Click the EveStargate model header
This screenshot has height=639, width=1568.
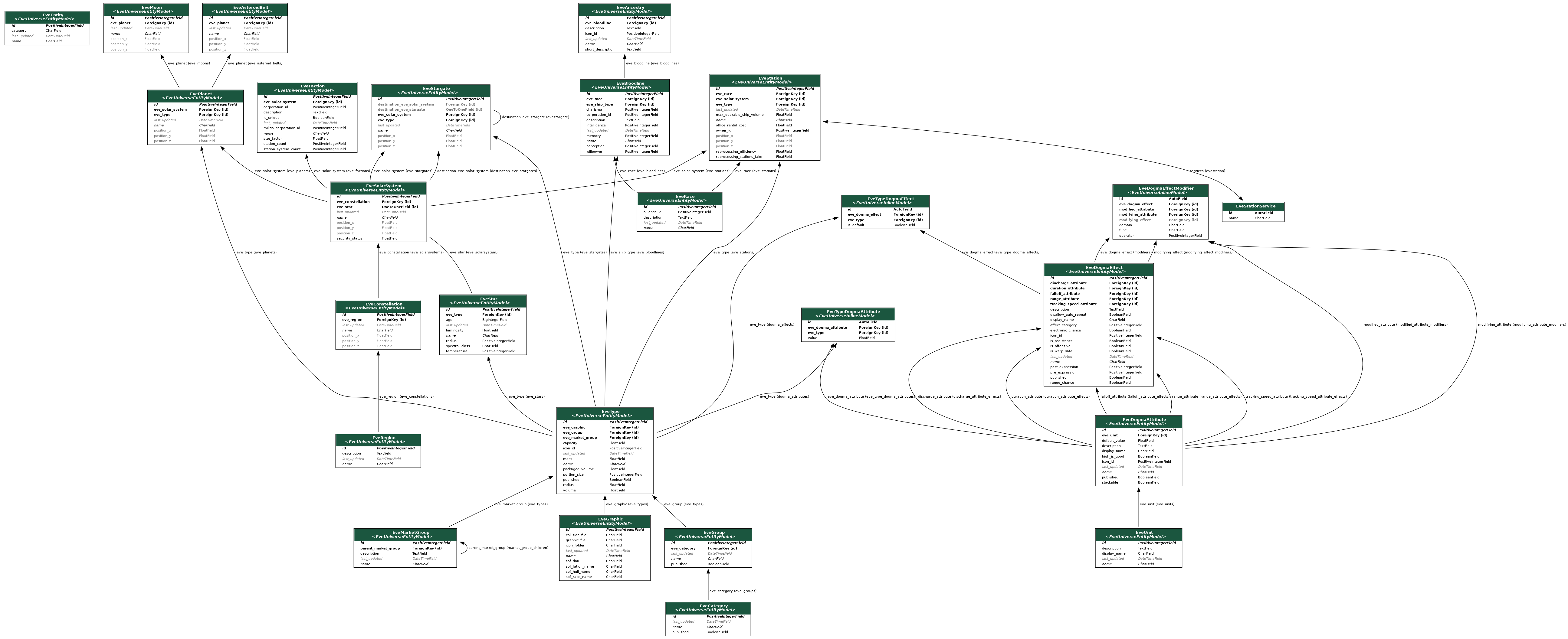point(430,91)
